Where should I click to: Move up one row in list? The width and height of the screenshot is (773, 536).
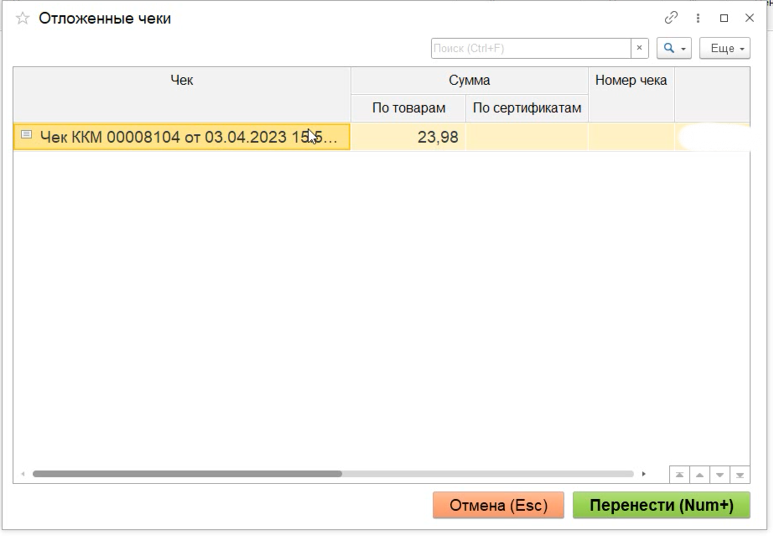(x=700, y=475)
